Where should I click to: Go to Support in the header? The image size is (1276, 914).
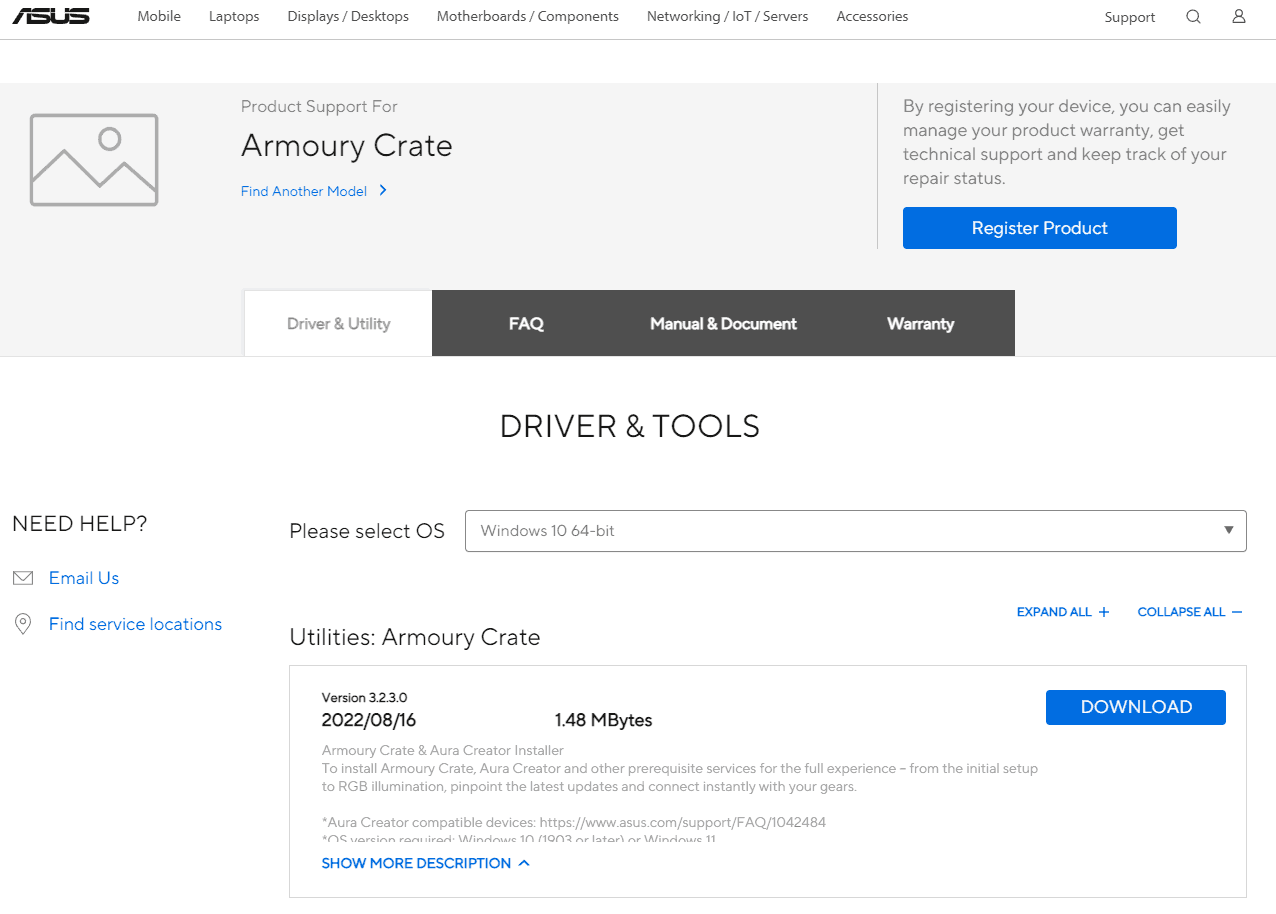(1130, 17)
